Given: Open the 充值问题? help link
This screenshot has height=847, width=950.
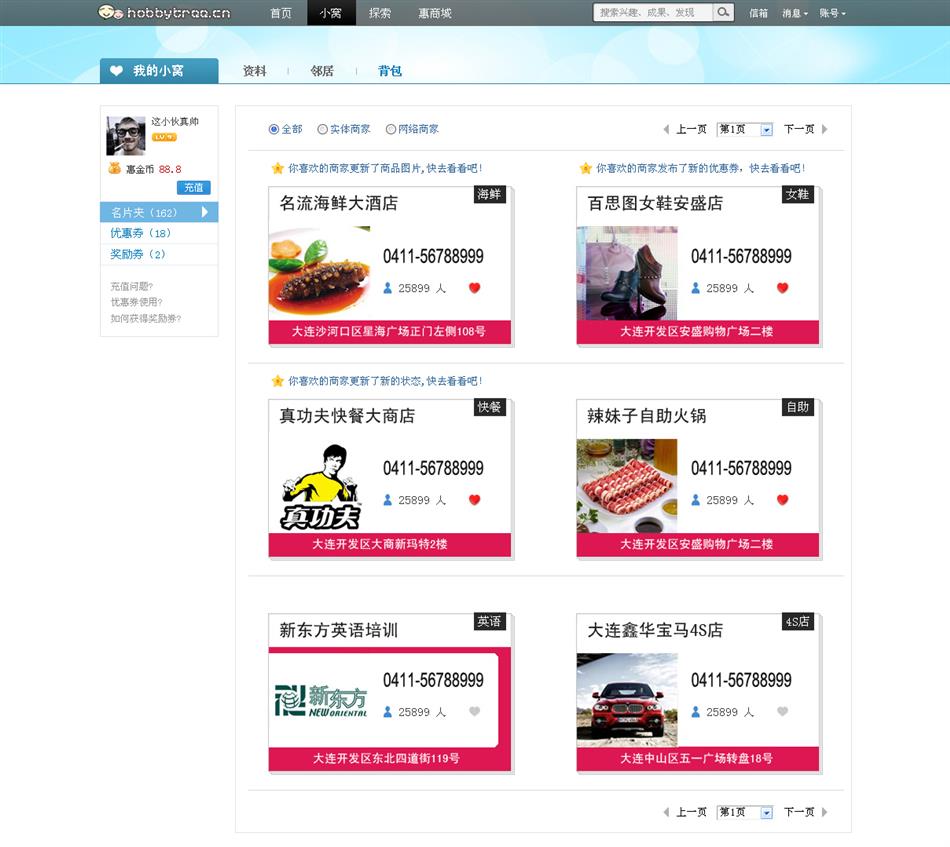Looking at the screenshot, I should 131,286.
